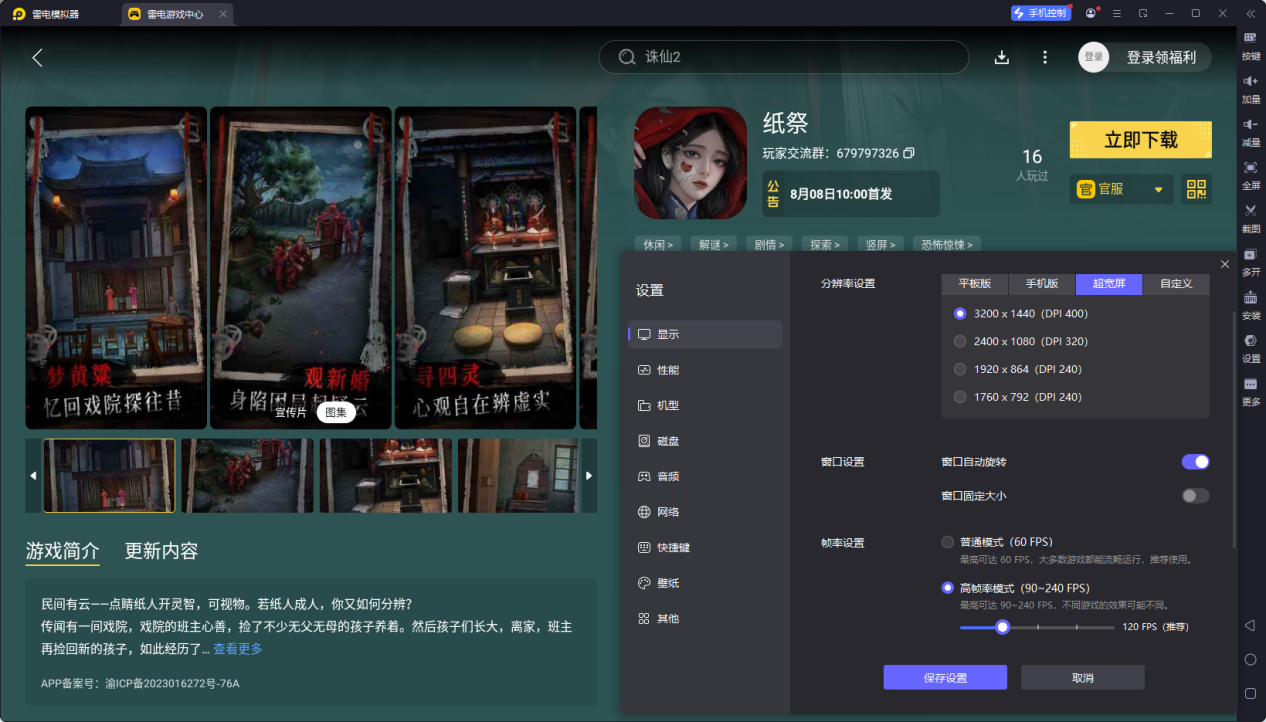Click the Android back triangle button
This screenshot has width=1266, height=722.
pyautogui.click(x=1250, y=626)
